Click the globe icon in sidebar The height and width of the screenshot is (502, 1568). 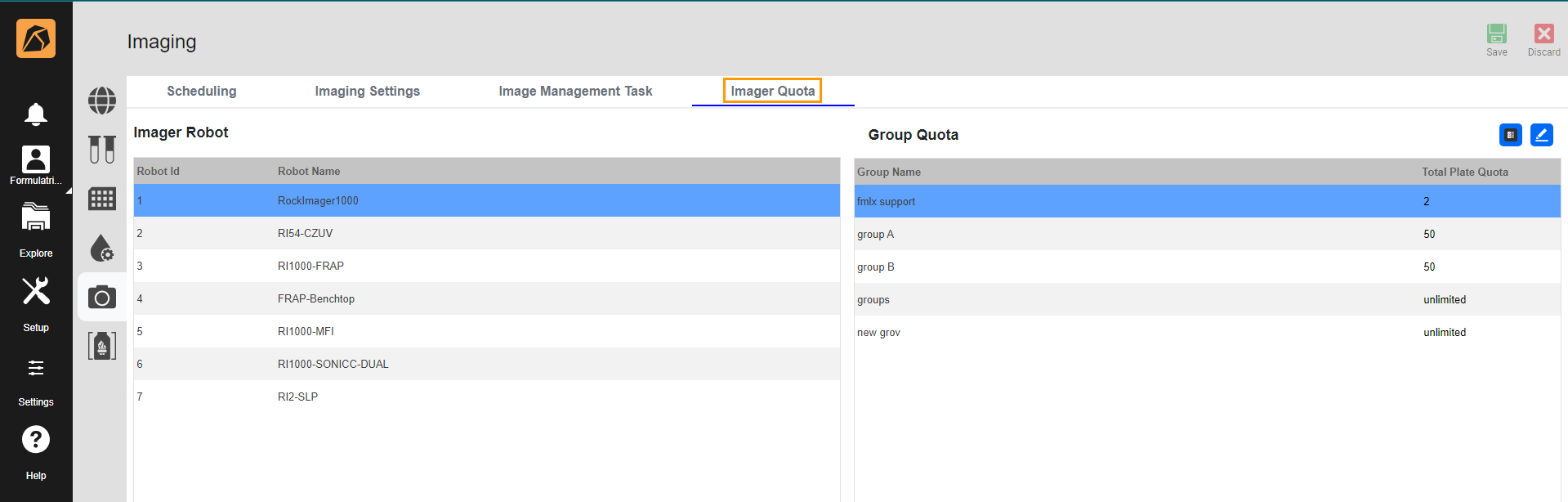(x=102, y=101)
